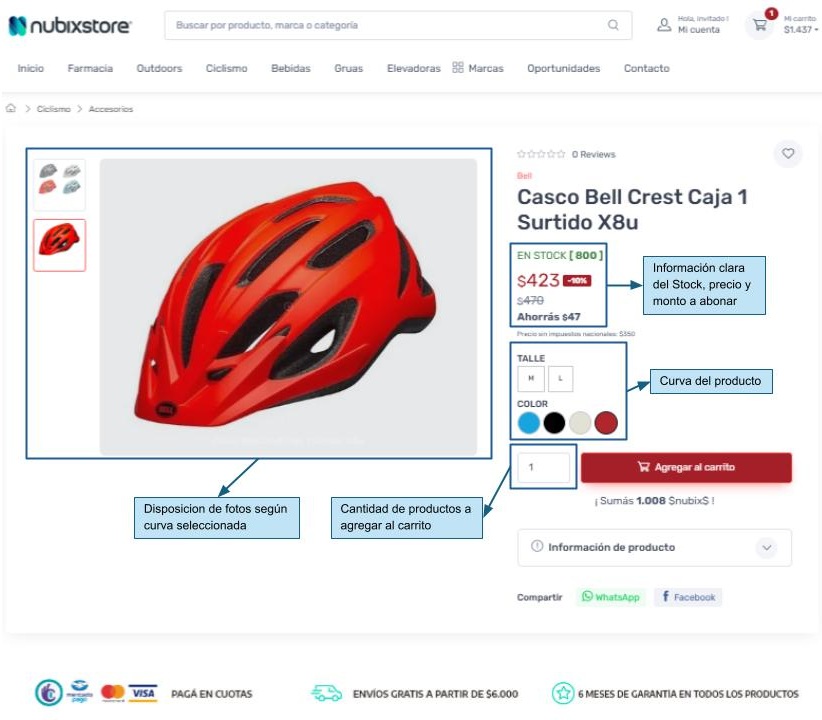Open the Outdoors category

159,68
